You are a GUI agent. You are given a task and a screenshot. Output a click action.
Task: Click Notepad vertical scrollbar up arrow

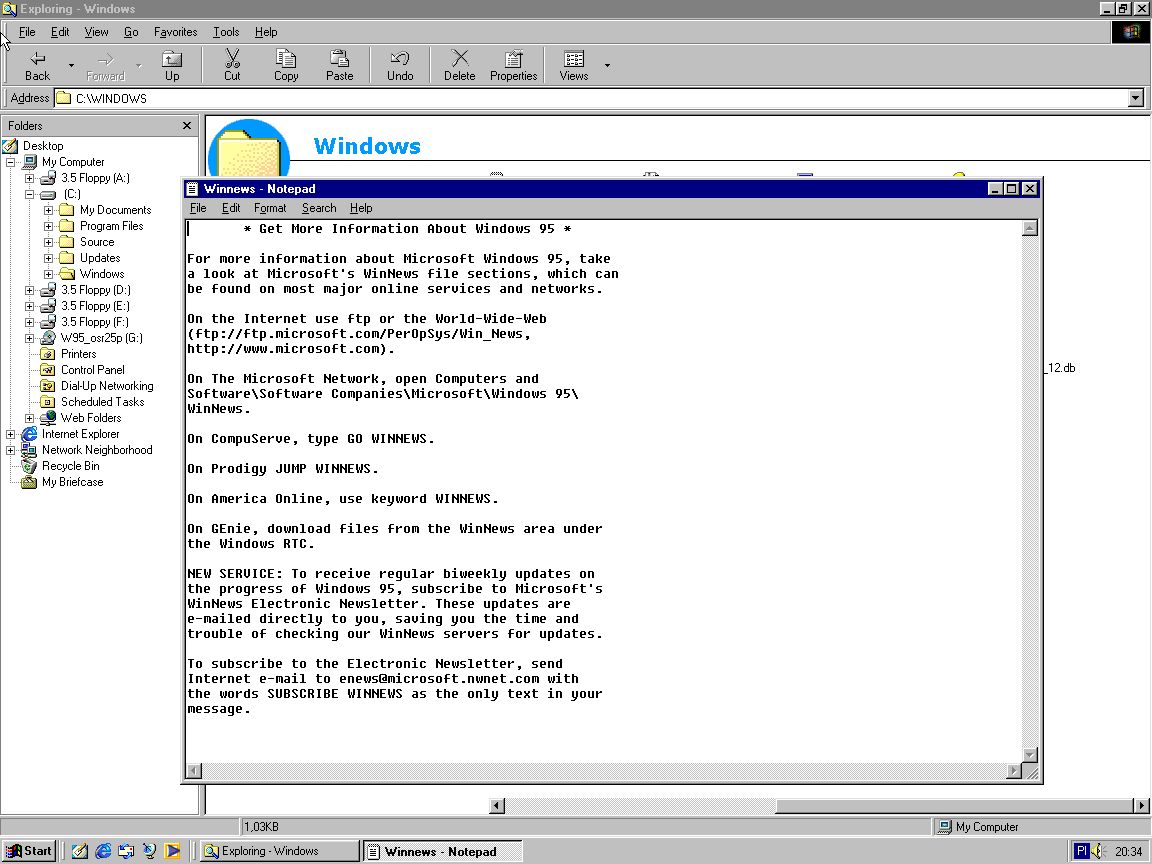(1030, 228)
